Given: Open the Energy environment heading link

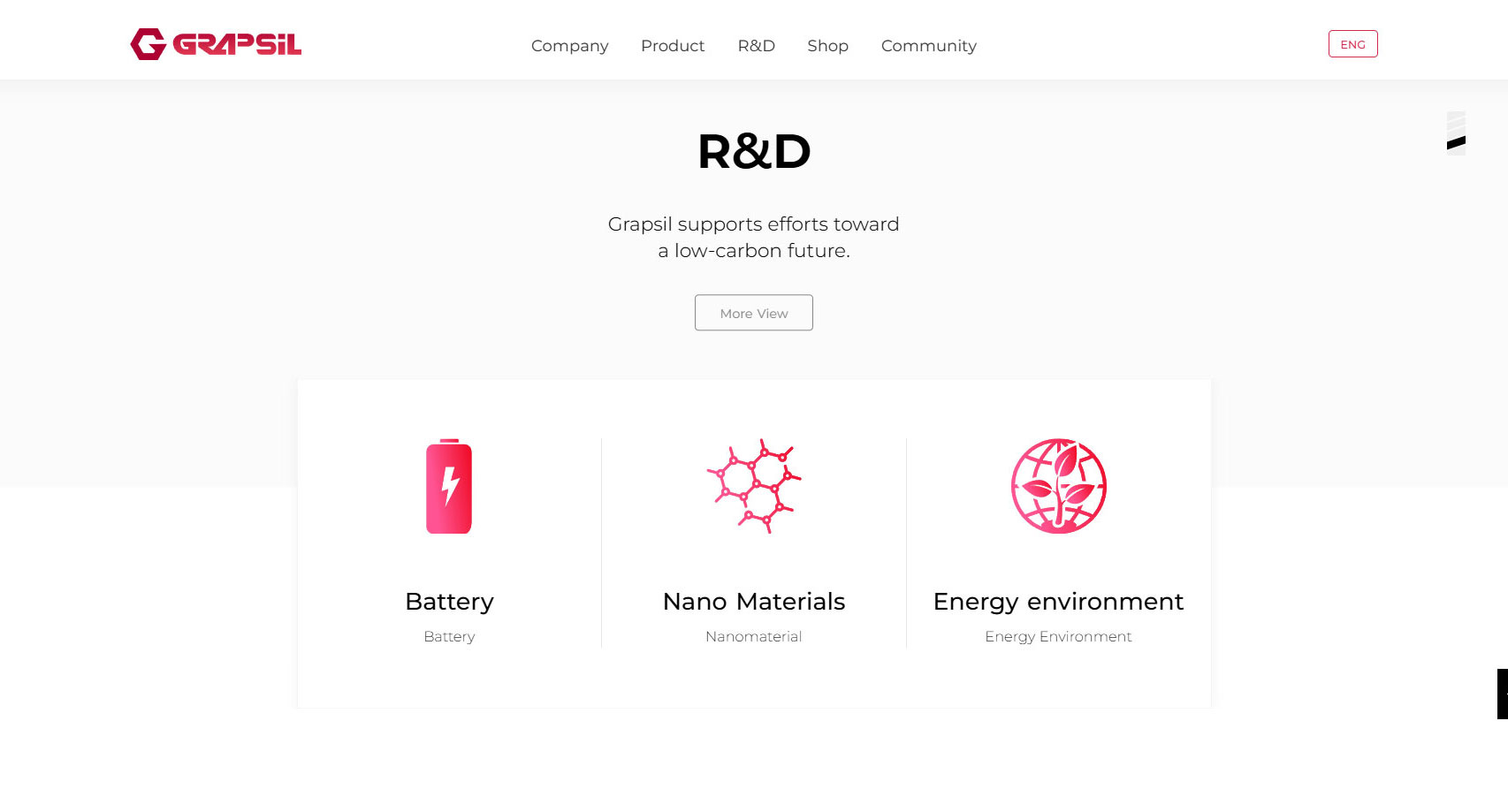Looking at the screenshot, I should [x=1058, y=602].
